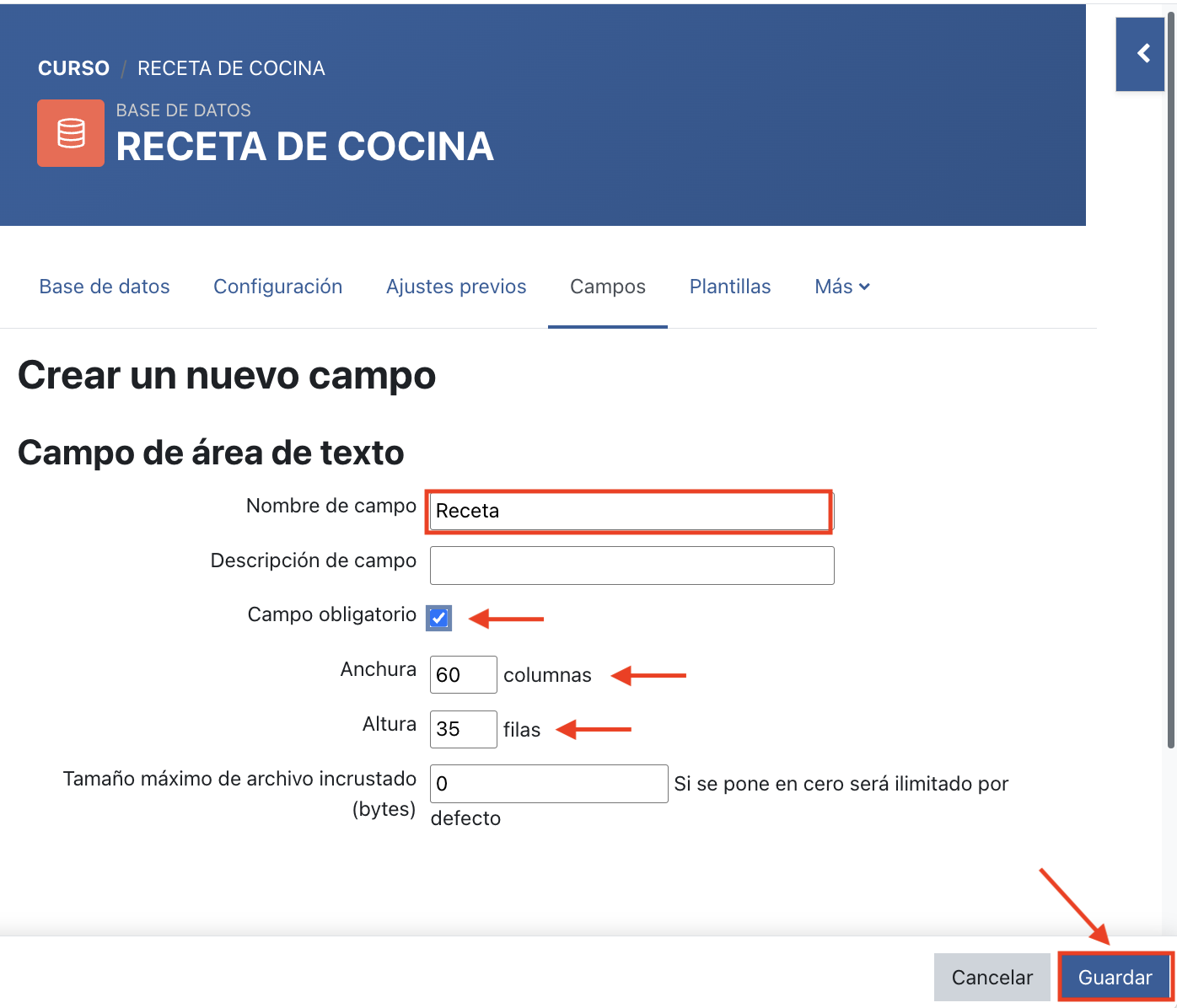Switch to the Base de datos tab
Image resolution: width=1177 pixels, height=1008 pixels.
coord(105,287)
